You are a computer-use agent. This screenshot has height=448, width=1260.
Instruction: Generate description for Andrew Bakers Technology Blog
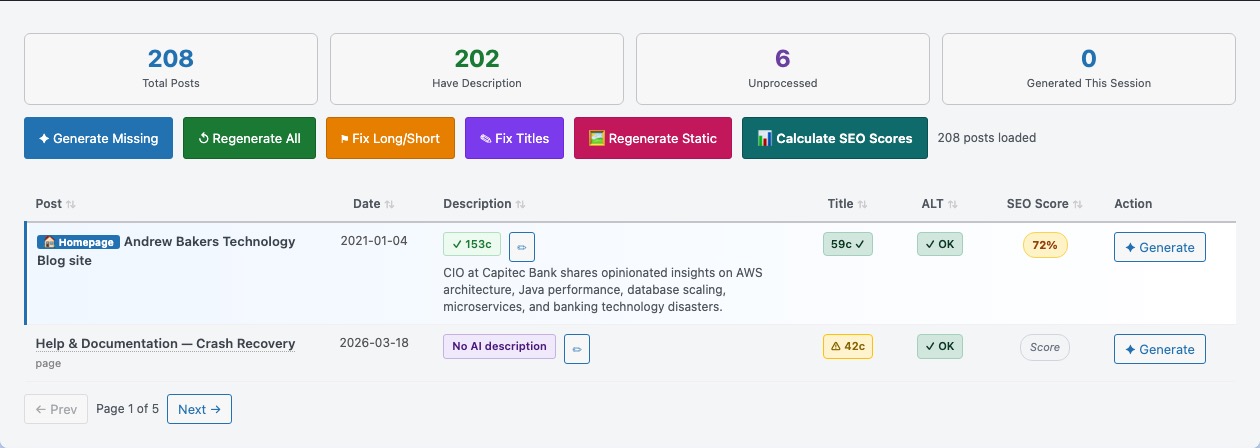[x=1160, y=247]
